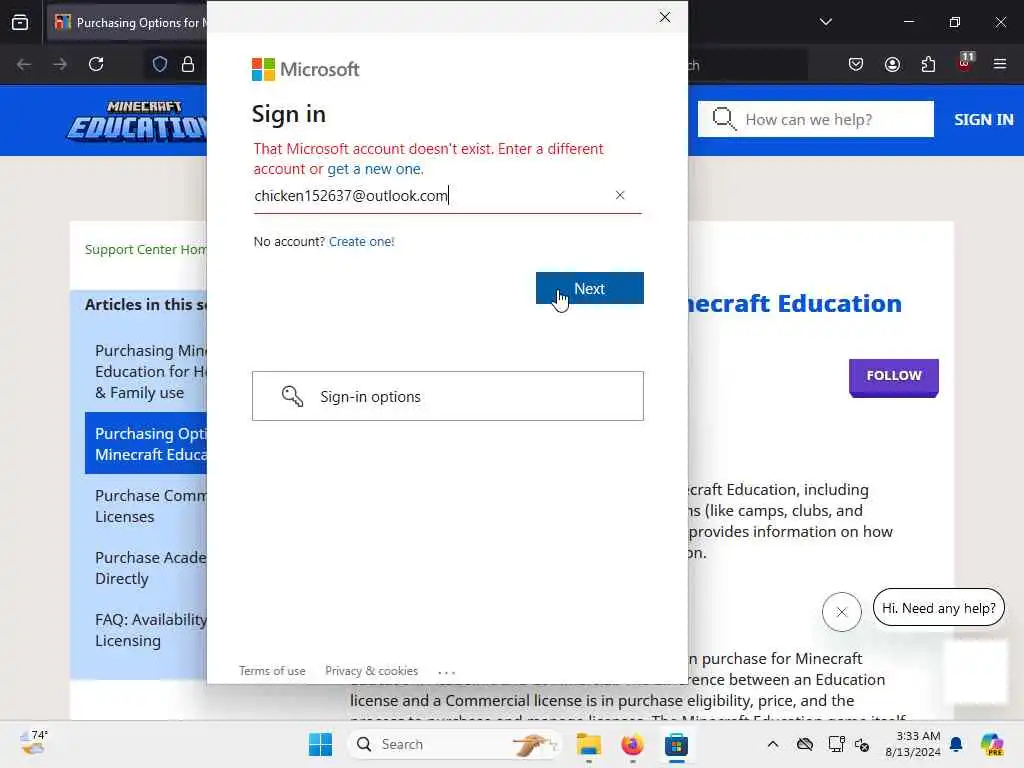Click the key icon in Sign-in options
The height and width of the screenshot is (768, 1024).
pyautogui.click(x=293, y=396)
